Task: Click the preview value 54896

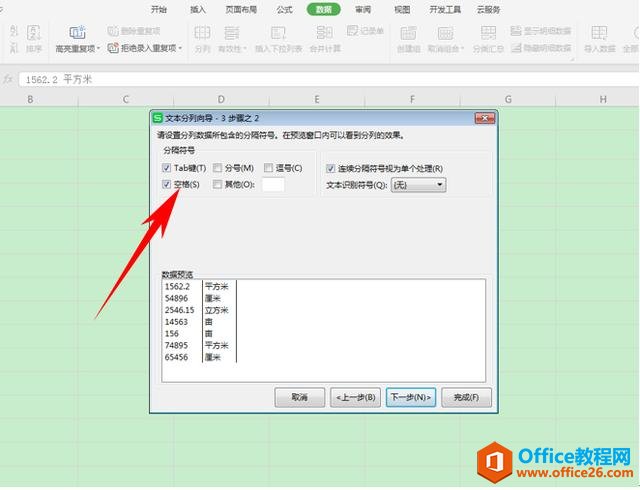Action: coord(176,298)
